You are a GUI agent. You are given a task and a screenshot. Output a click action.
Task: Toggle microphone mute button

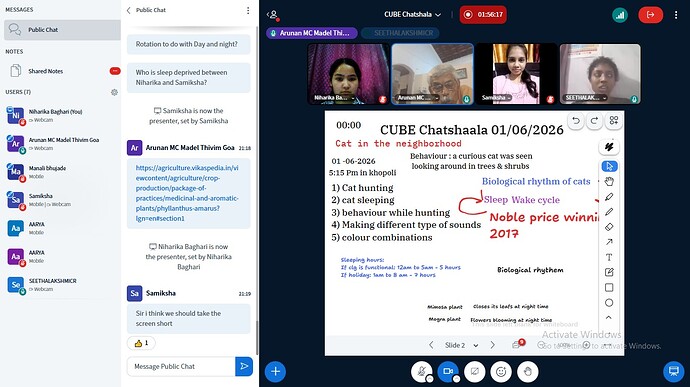pos(422,372)
